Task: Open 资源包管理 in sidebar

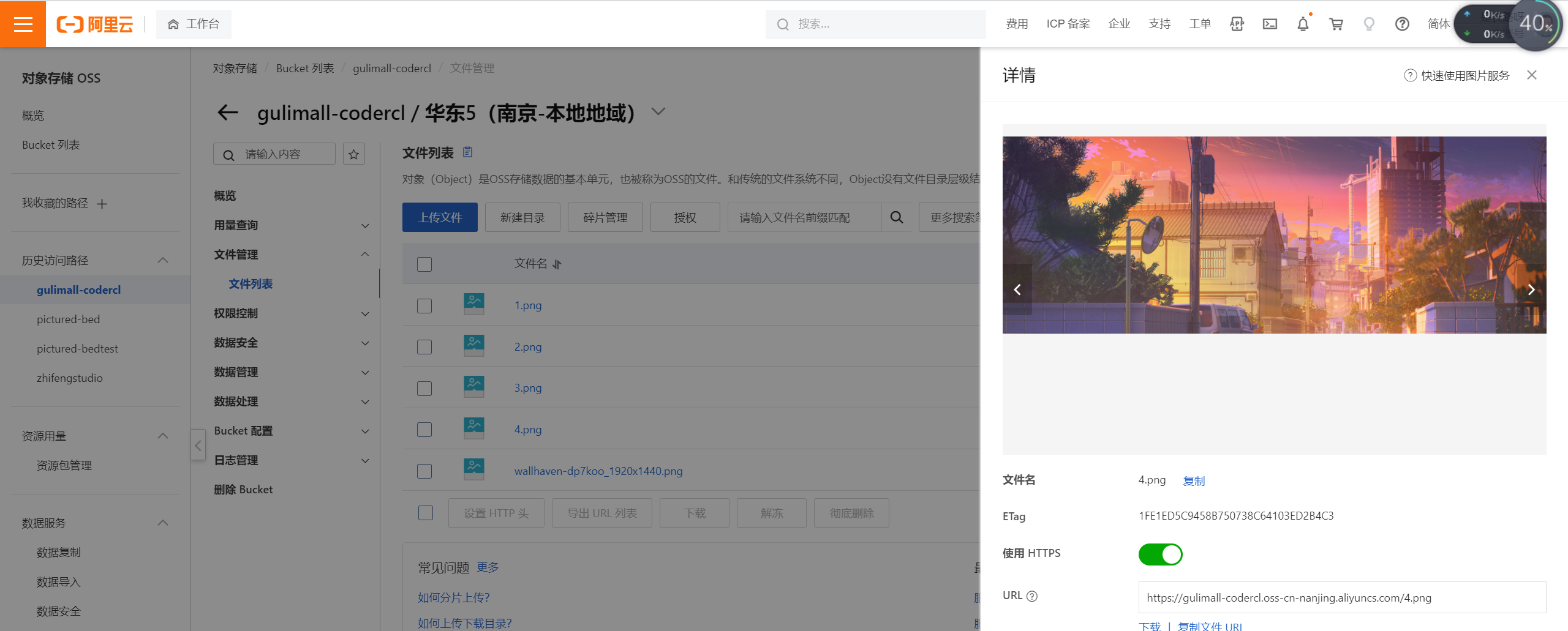Action: (64, 466)
